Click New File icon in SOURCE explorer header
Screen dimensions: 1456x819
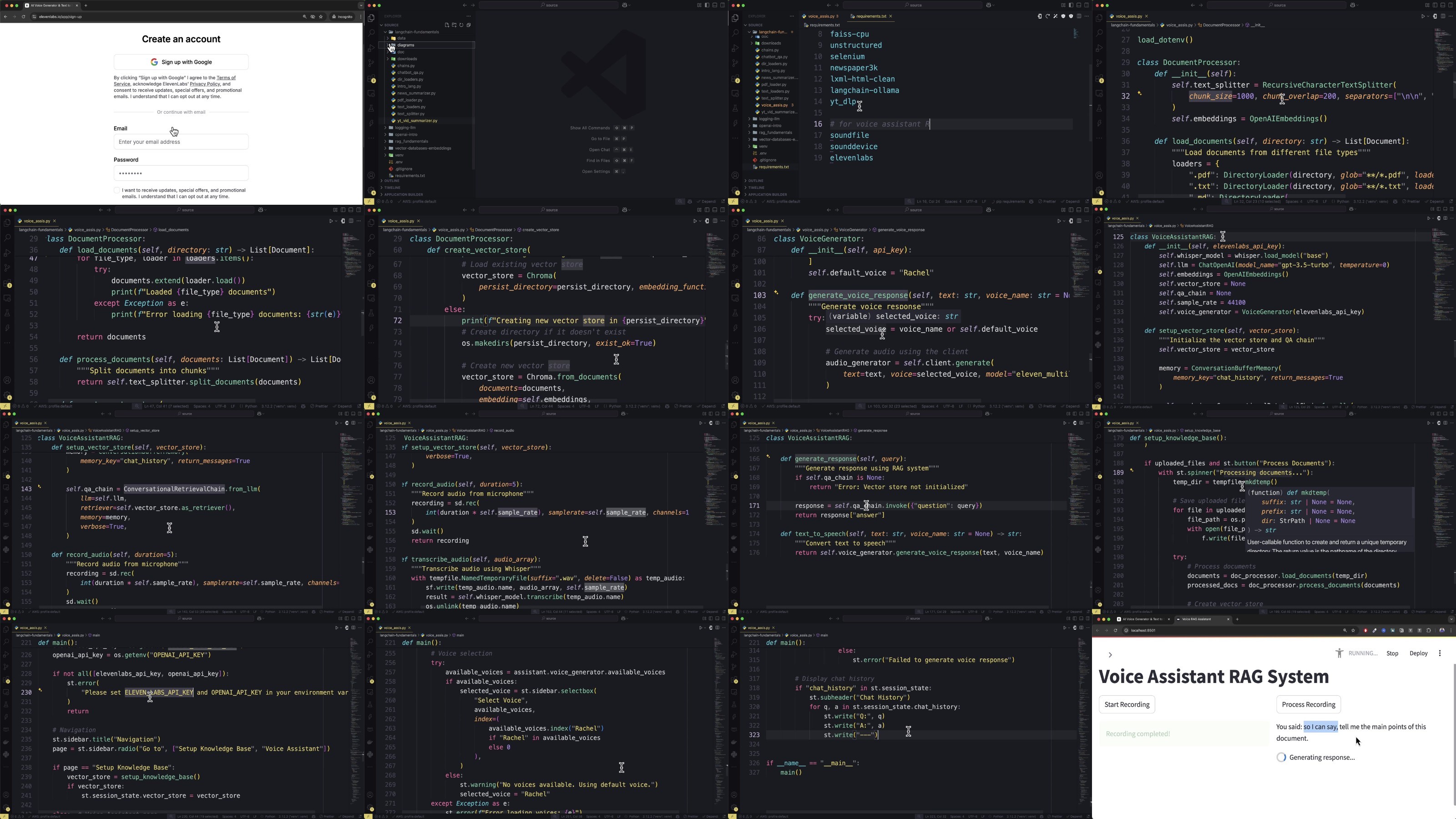(x=447, y=25)
